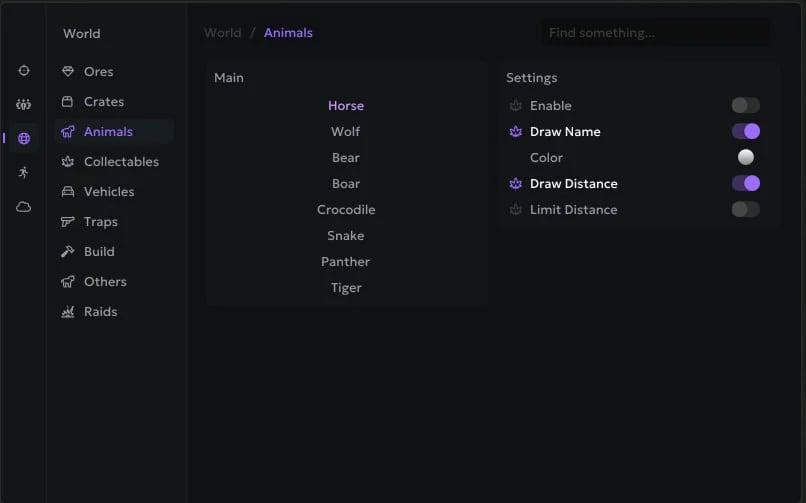
Task: Click the gun icon beside Traps
Action: tap(68, 222)
